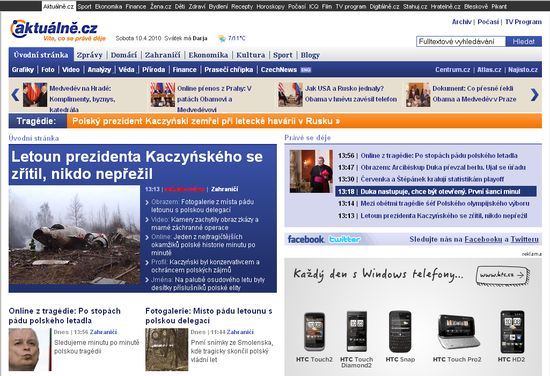The height and width of the screenshot is (376, 550).
Task: Click the plane crash wreckage photo
Action: pos(74,235)
